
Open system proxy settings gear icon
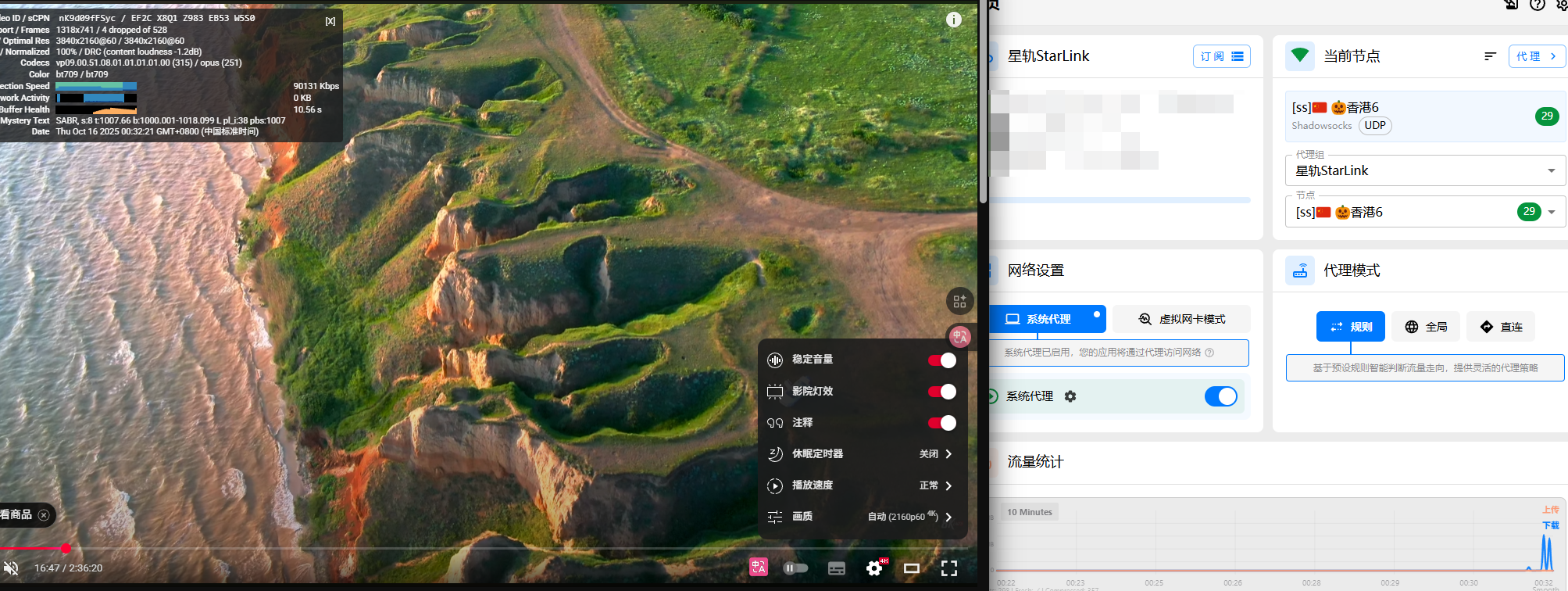coord(1070,396)
